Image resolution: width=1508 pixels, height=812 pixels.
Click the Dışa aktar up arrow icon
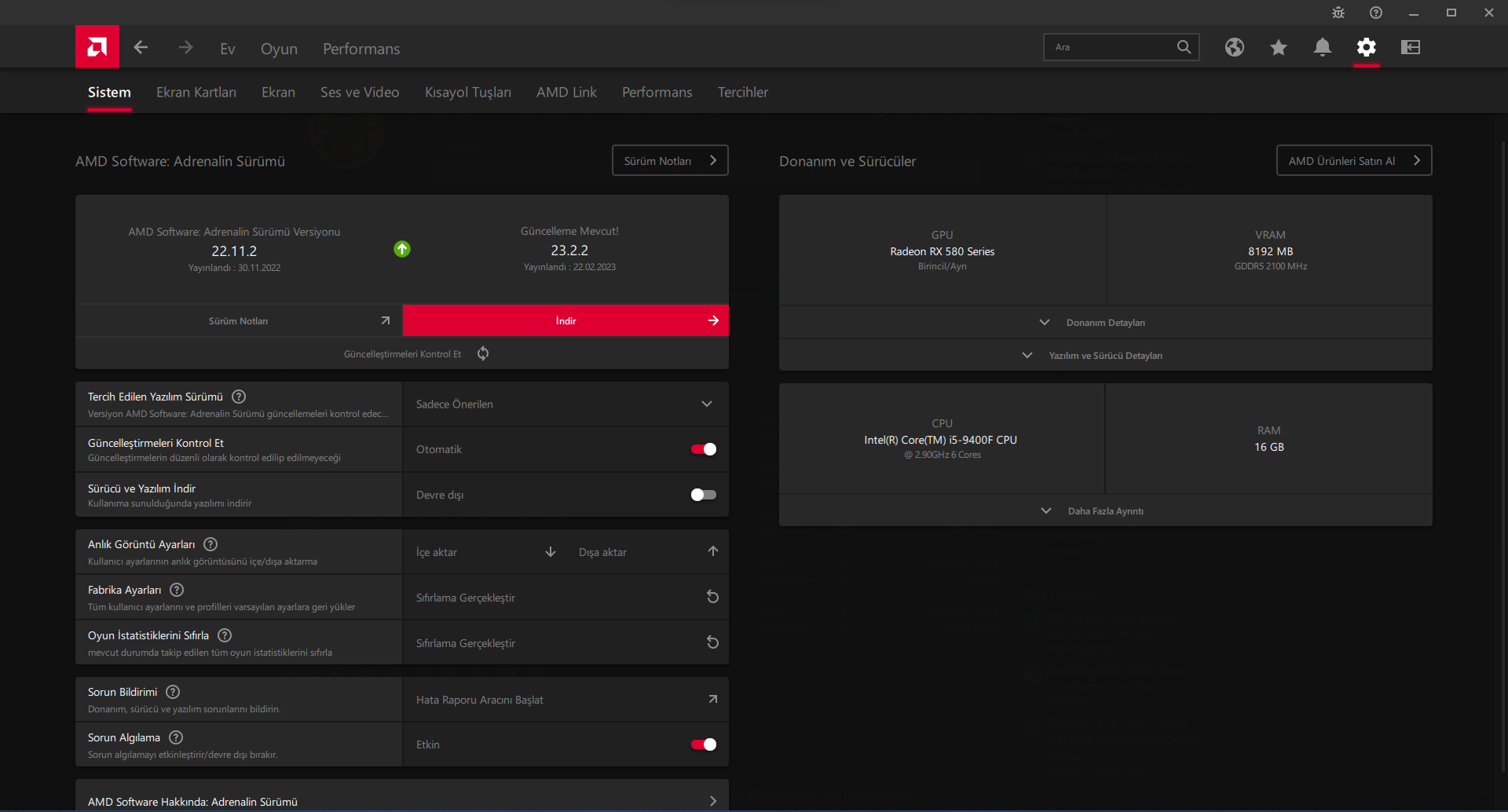tap(713, 551)
